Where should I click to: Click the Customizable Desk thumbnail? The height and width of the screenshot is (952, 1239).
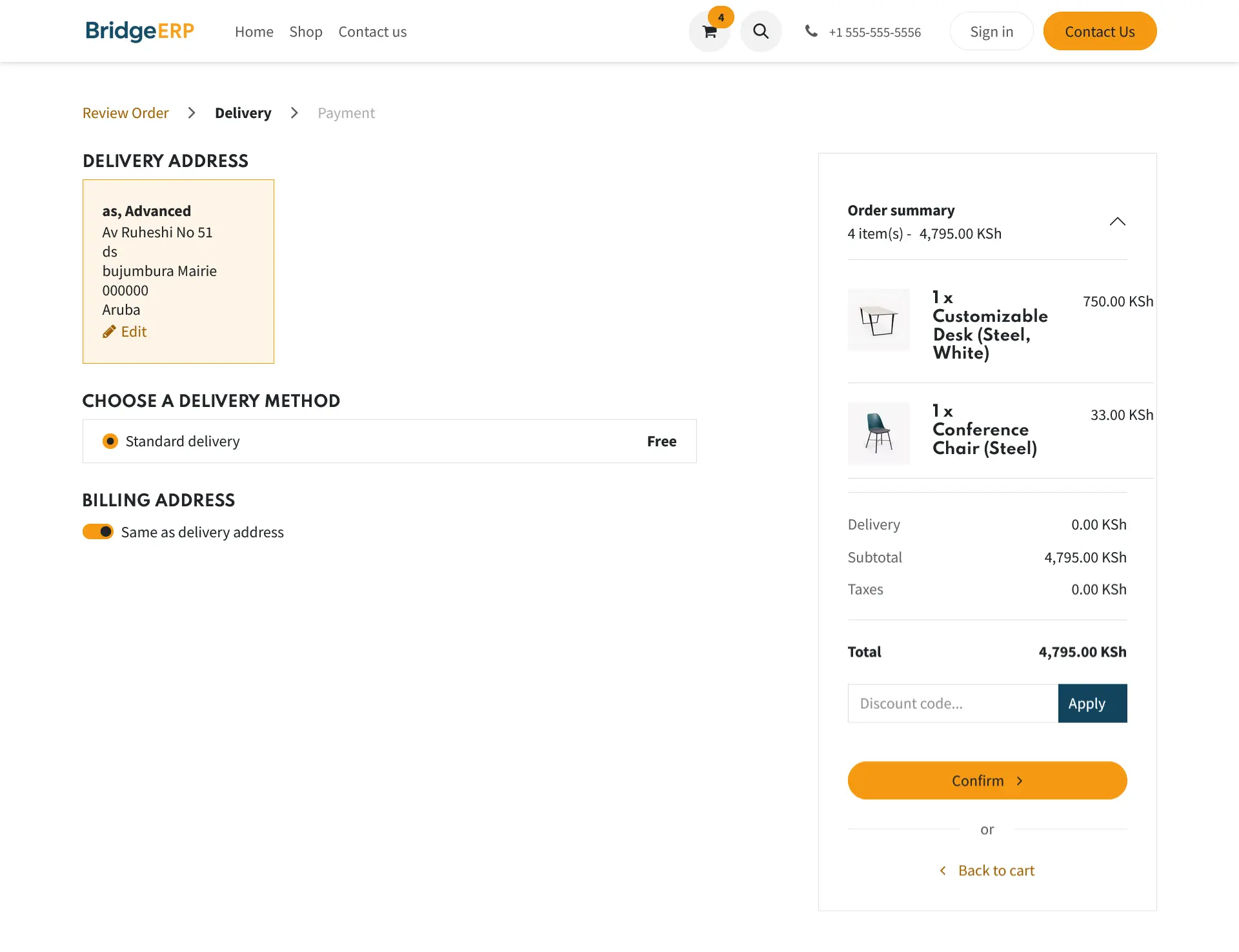tap(878, 320)
